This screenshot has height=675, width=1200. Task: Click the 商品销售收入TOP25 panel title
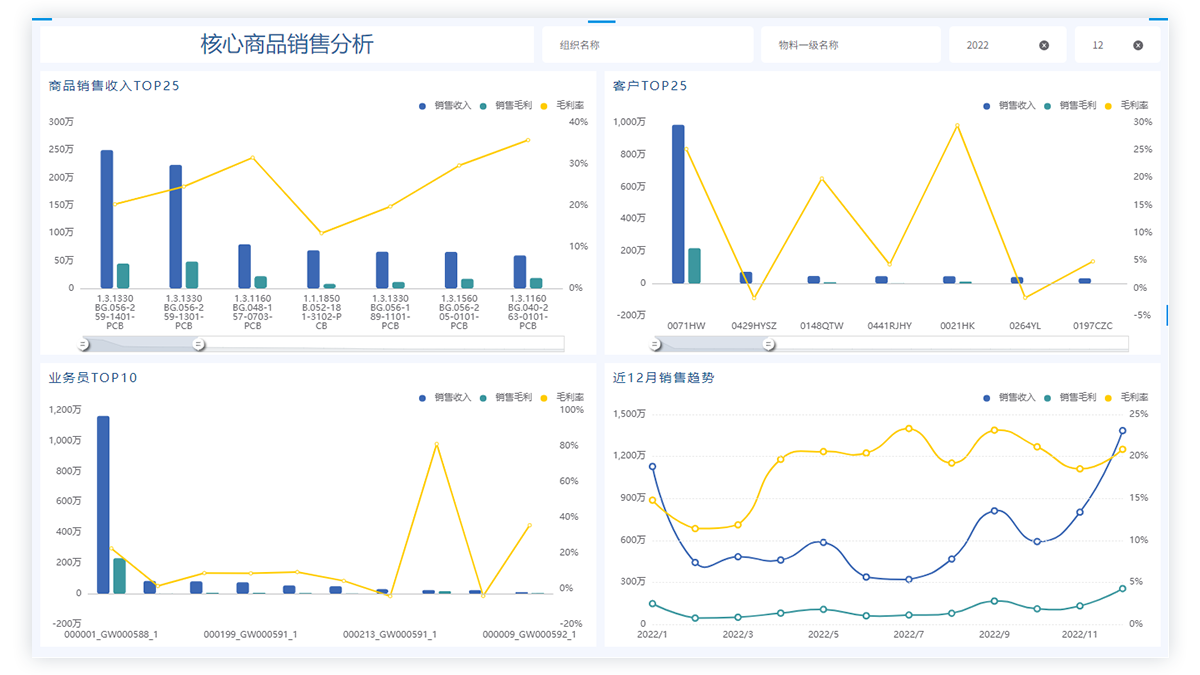pyautogui.click(x=114, y=86)
